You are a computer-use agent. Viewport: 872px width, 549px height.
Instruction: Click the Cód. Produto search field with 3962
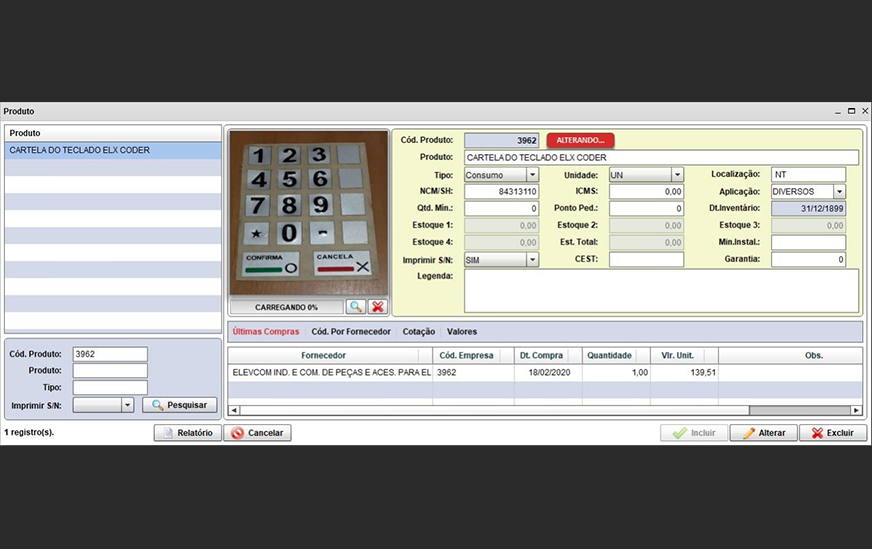[x=110, y=354]
